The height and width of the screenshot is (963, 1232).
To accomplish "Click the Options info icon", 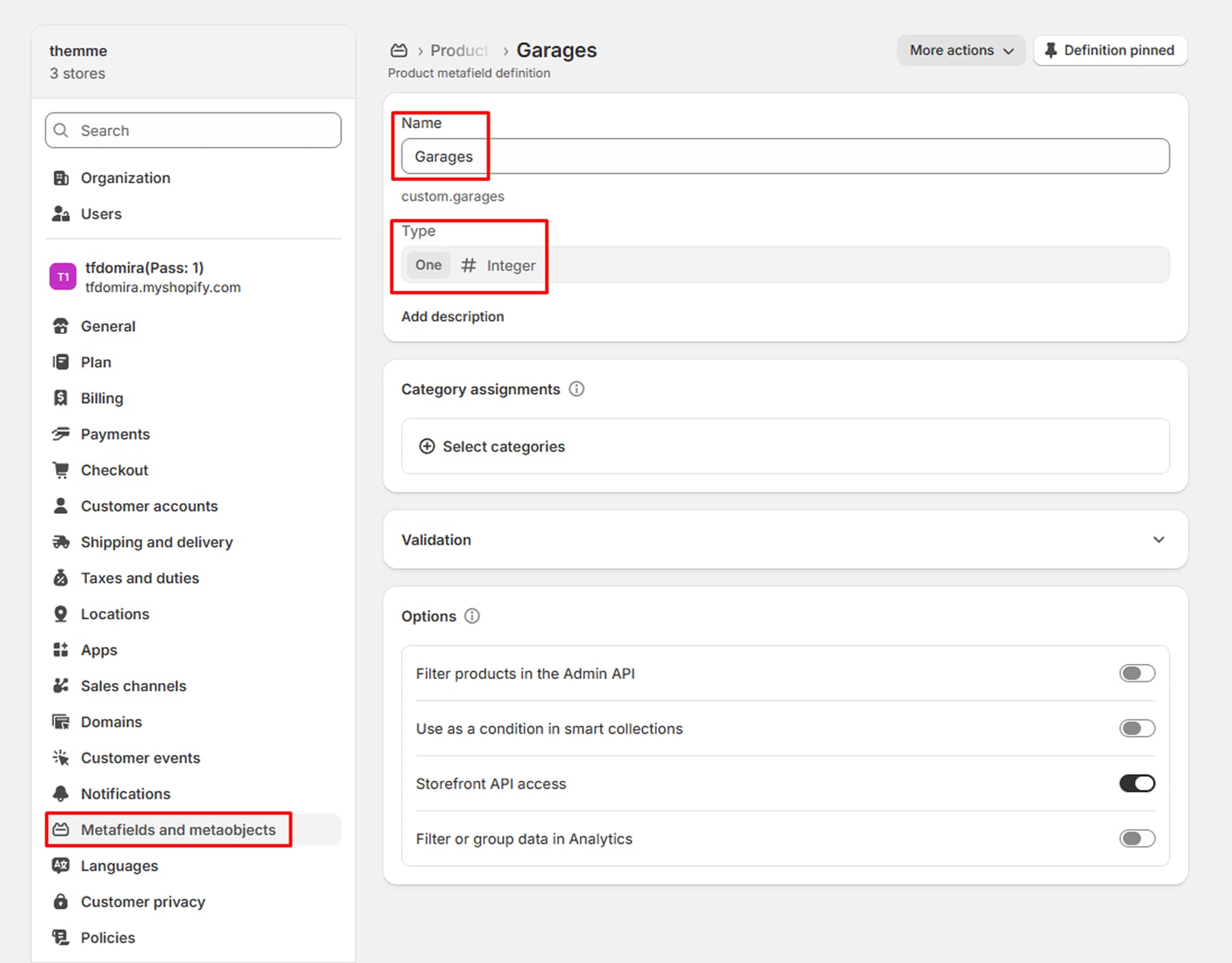I will (472, 616).
